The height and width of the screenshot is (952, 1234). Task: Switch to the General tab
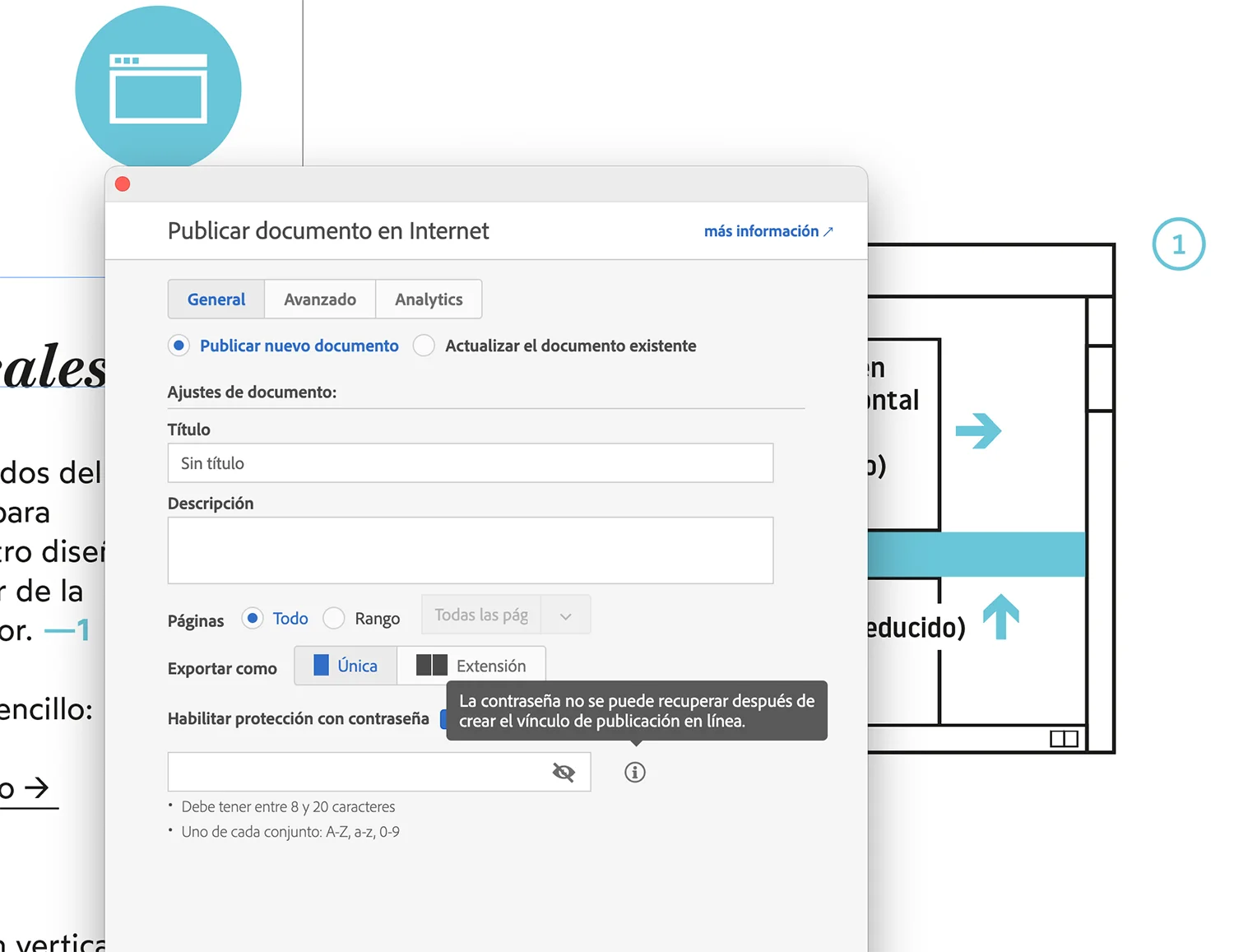[216, 299]
